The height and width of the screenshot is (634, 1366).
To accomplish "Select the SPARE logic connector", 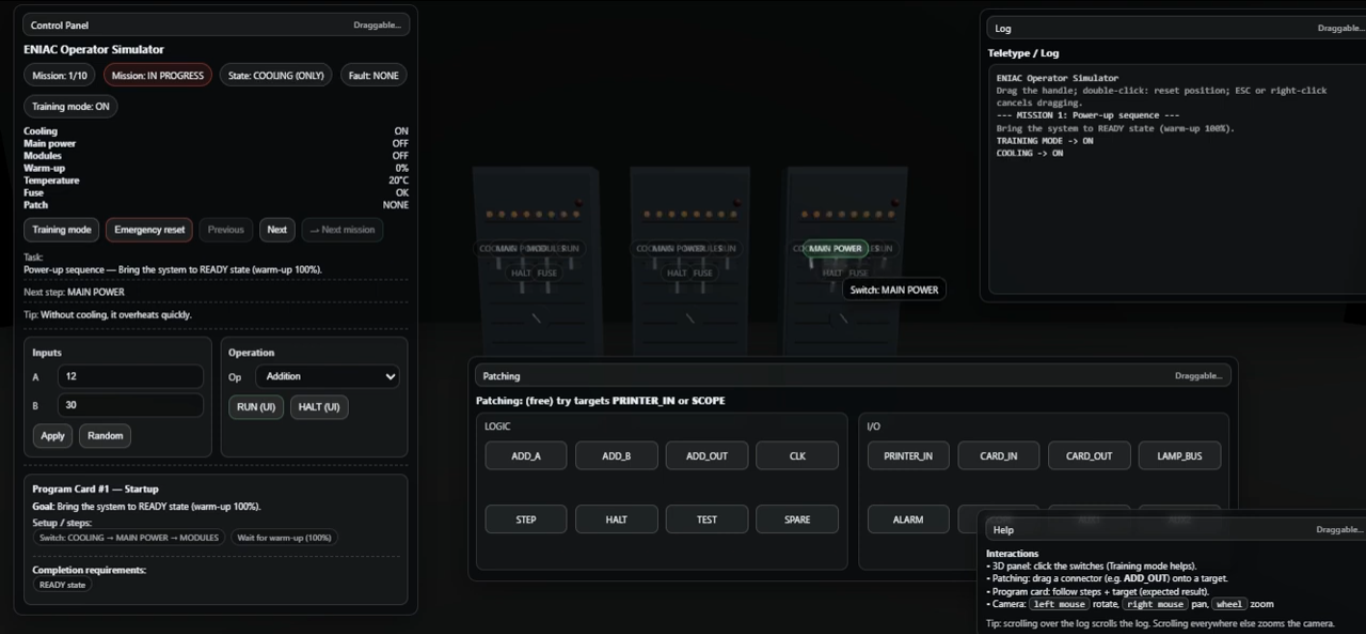I will 797,520.
